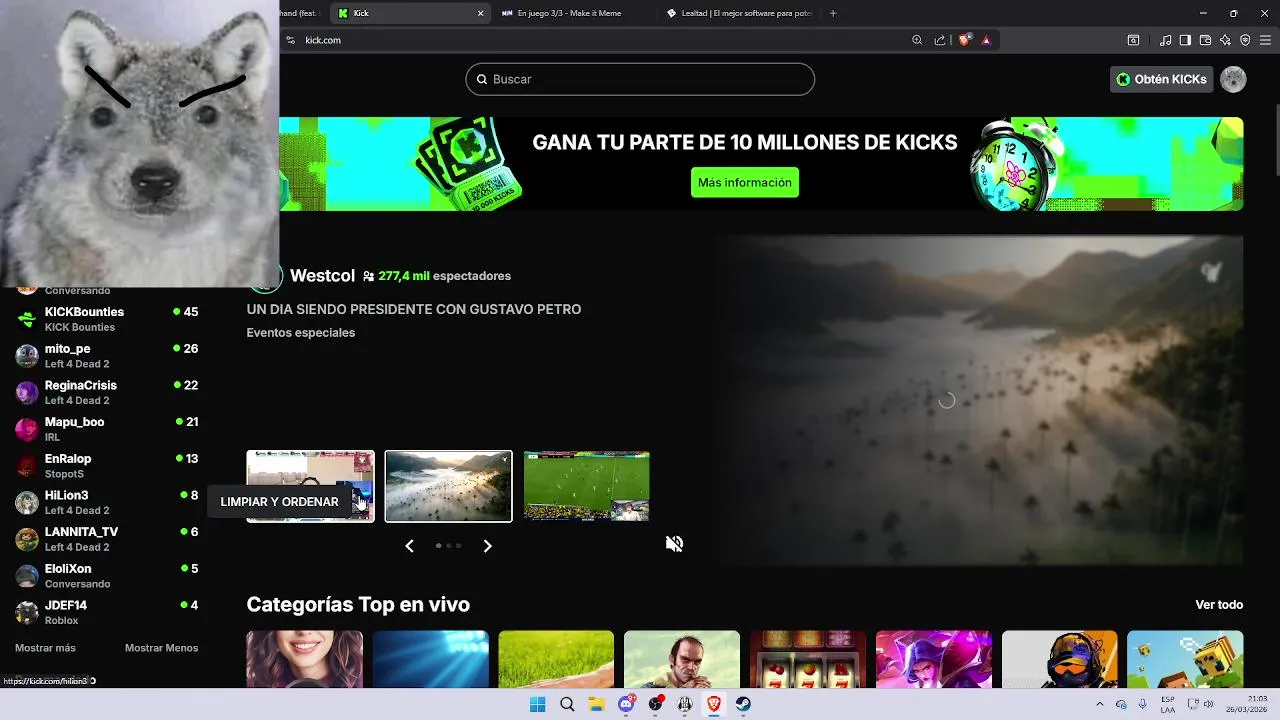The width and height of the screenshot is (1280, 720).
Task: Open EnRalop channel in sidebar
Action: (105, 466)
